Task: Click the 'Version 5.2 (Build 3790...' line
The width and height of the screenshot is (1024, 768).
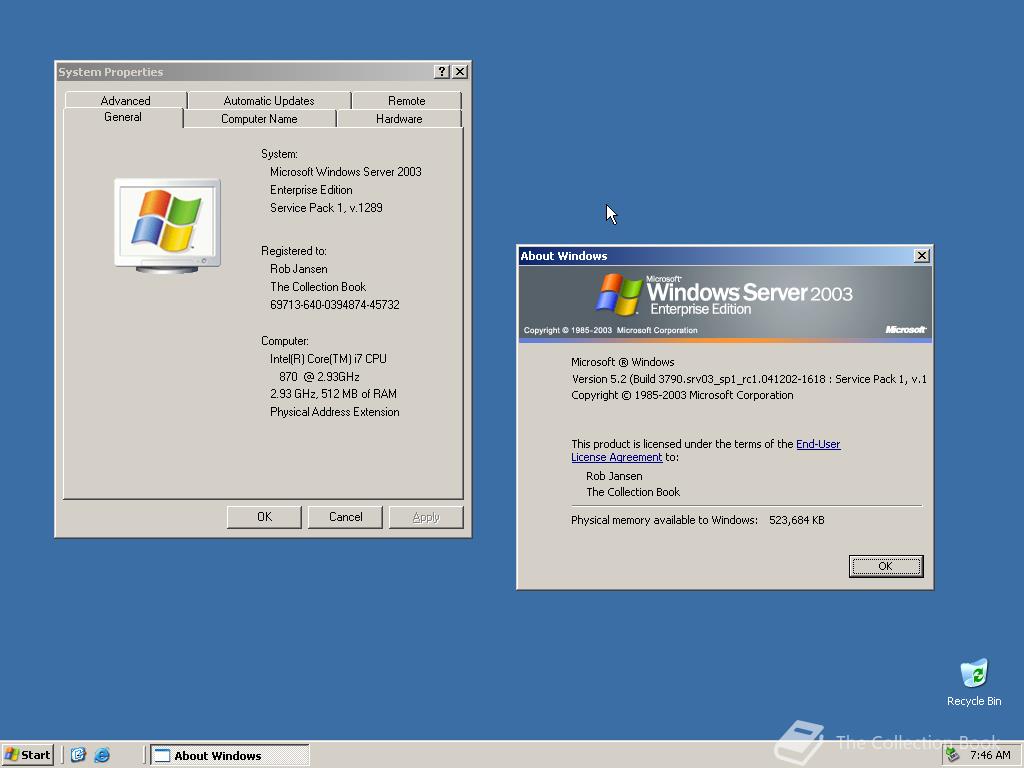Action: [749, 379]
